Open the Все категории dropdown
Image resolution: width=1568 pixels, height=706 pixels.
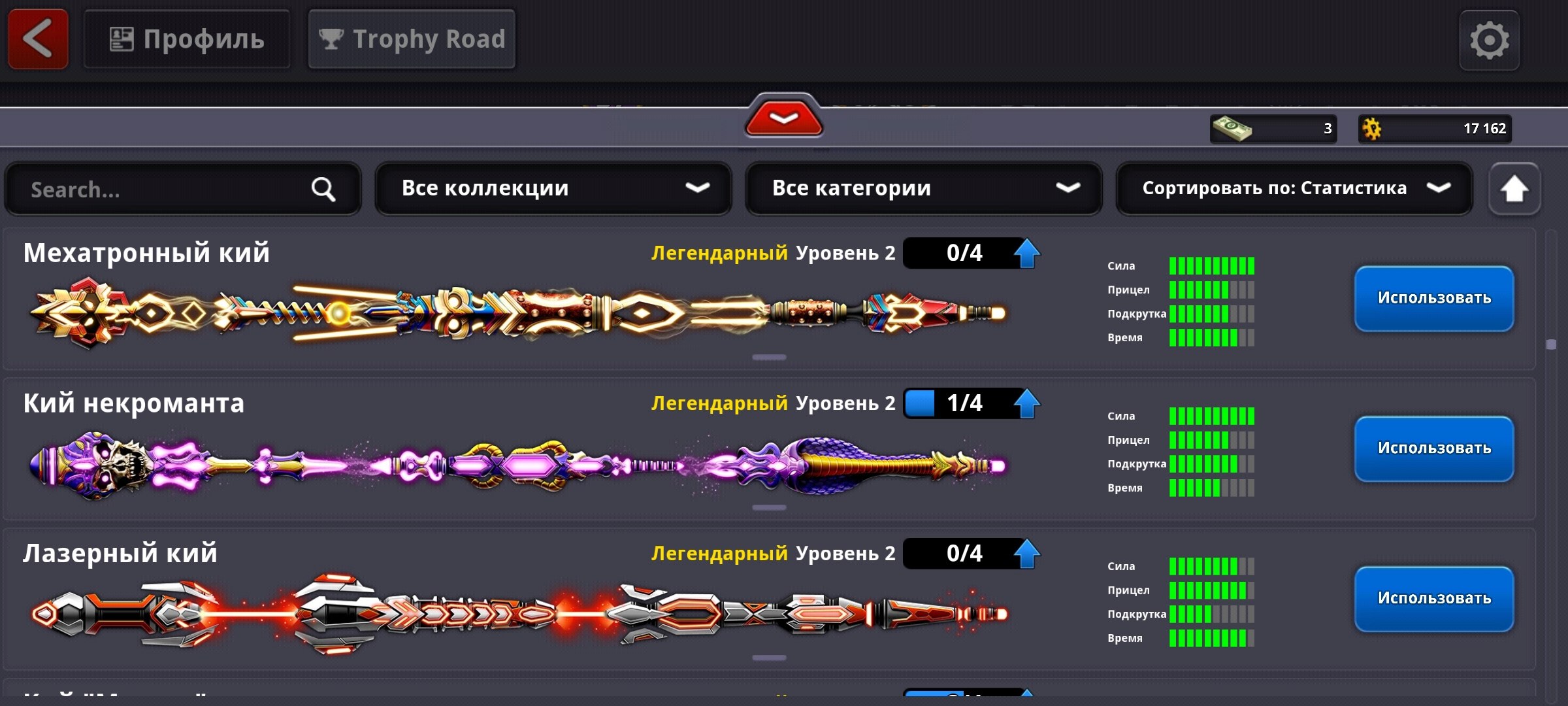[924, 188]
